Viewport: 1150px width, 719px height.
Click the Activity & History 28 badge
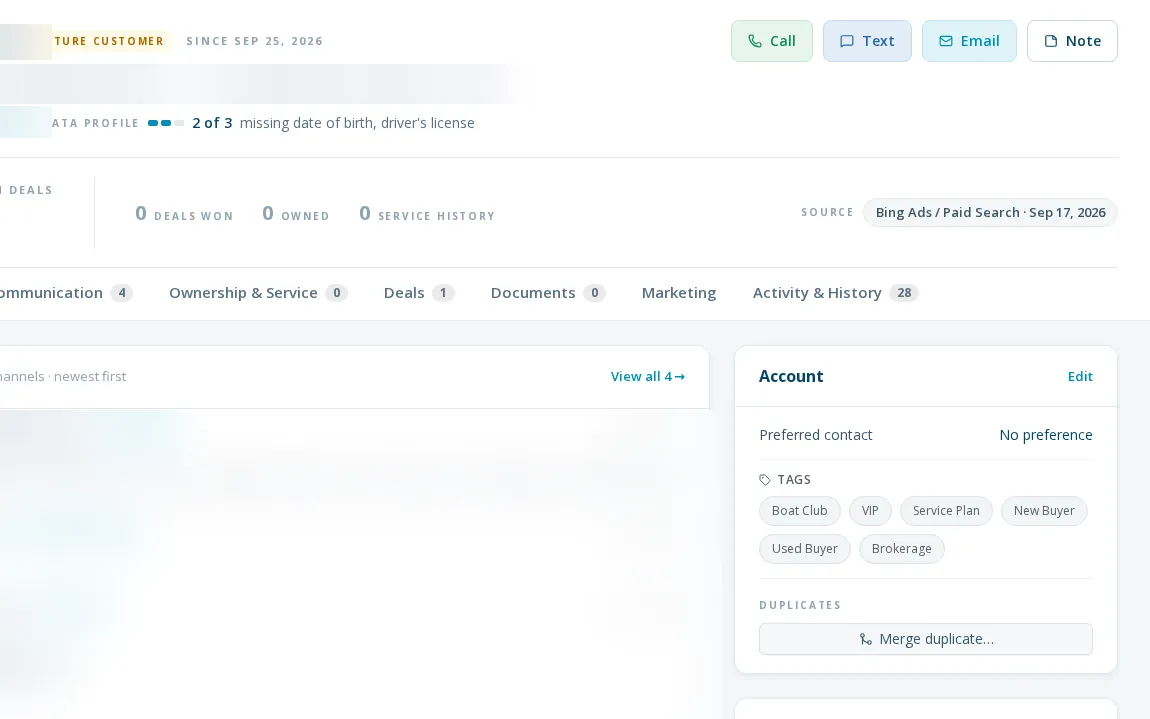click(904, 293)
